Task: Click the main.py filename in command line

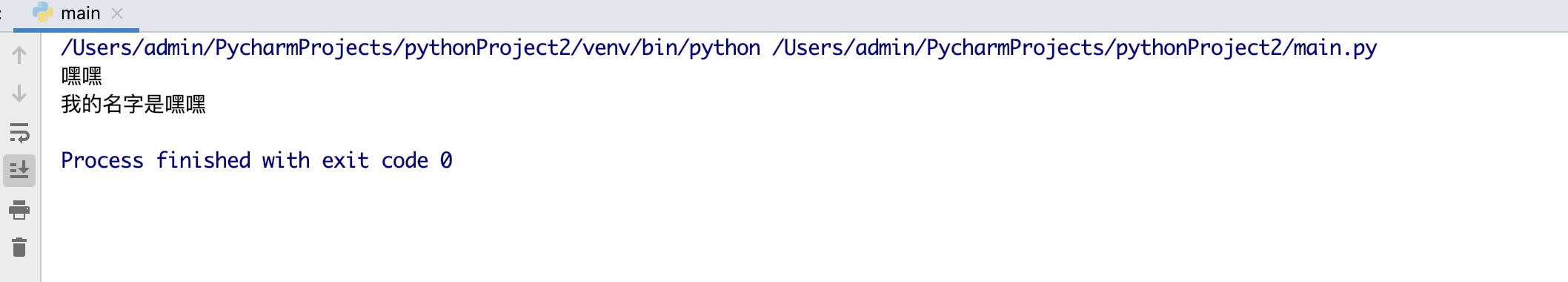Action: click(1335, 48)
